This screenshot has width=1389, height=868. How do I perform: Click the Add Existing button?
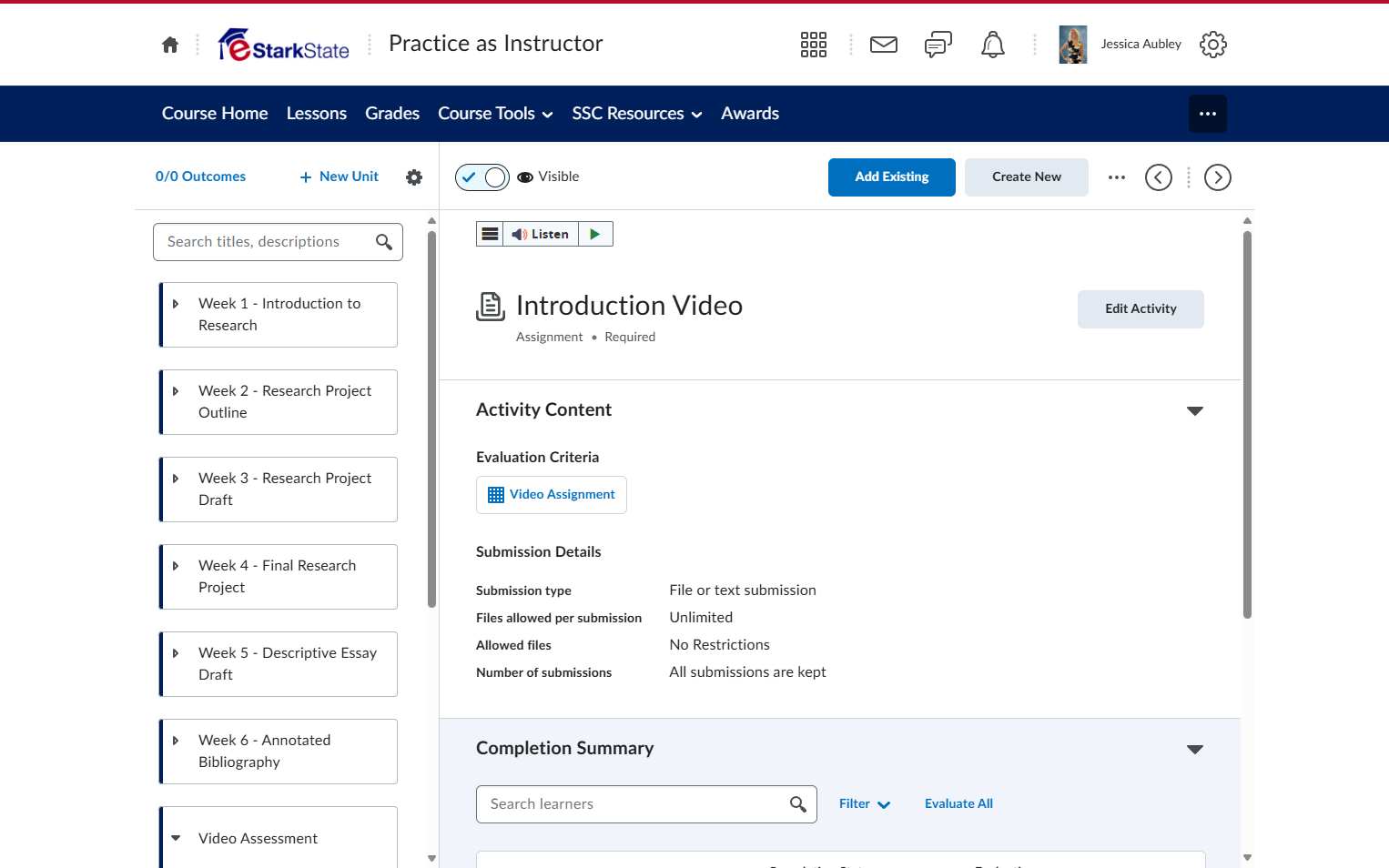pos(892,177)
